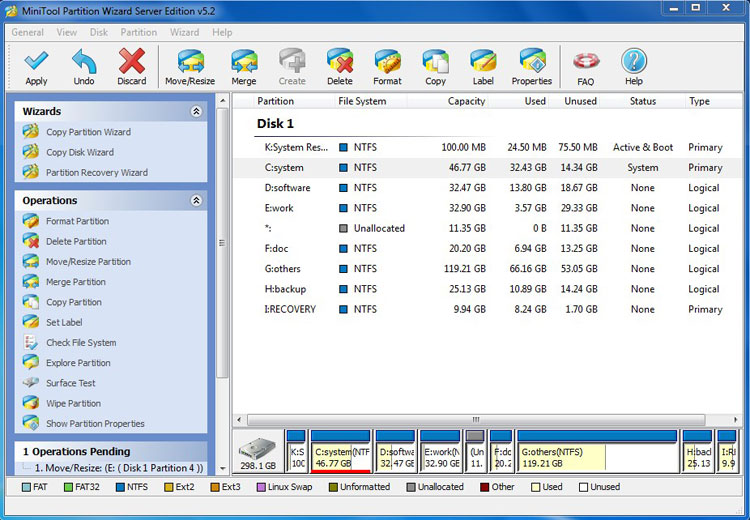The height and width of the screenshot is (520, 750).
Task: Select the F:doc partition row
Action: (x=488, y=248)
